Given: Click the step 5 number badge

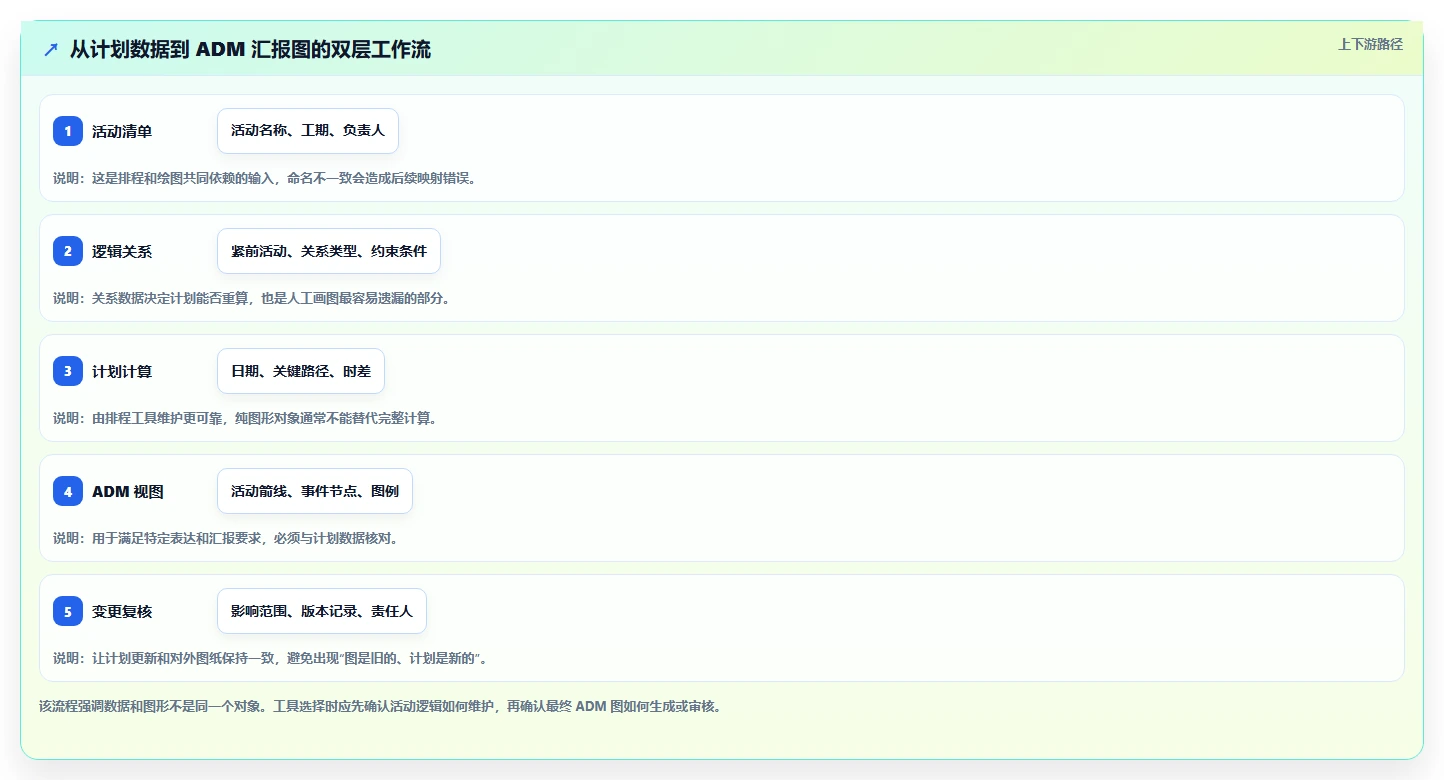Looking at the screenshot, I should pyautogui.click(x=68, y=611).
